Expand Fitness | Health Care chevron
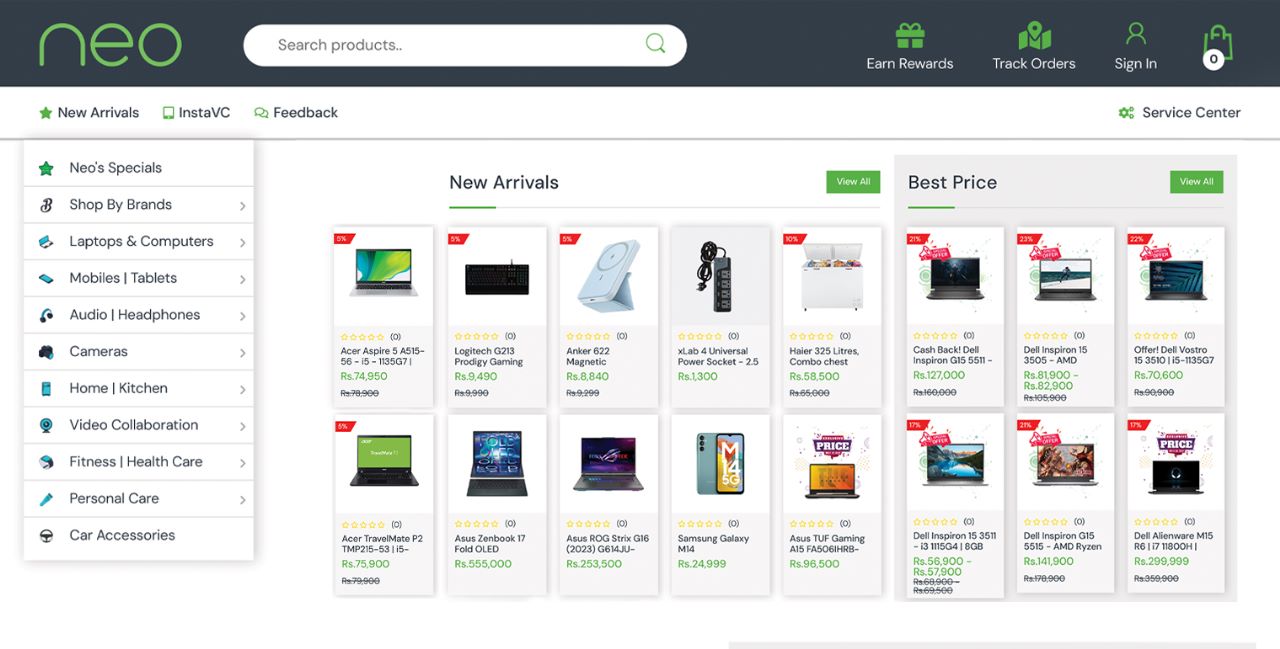The image size is (1280, 649). 242,463
